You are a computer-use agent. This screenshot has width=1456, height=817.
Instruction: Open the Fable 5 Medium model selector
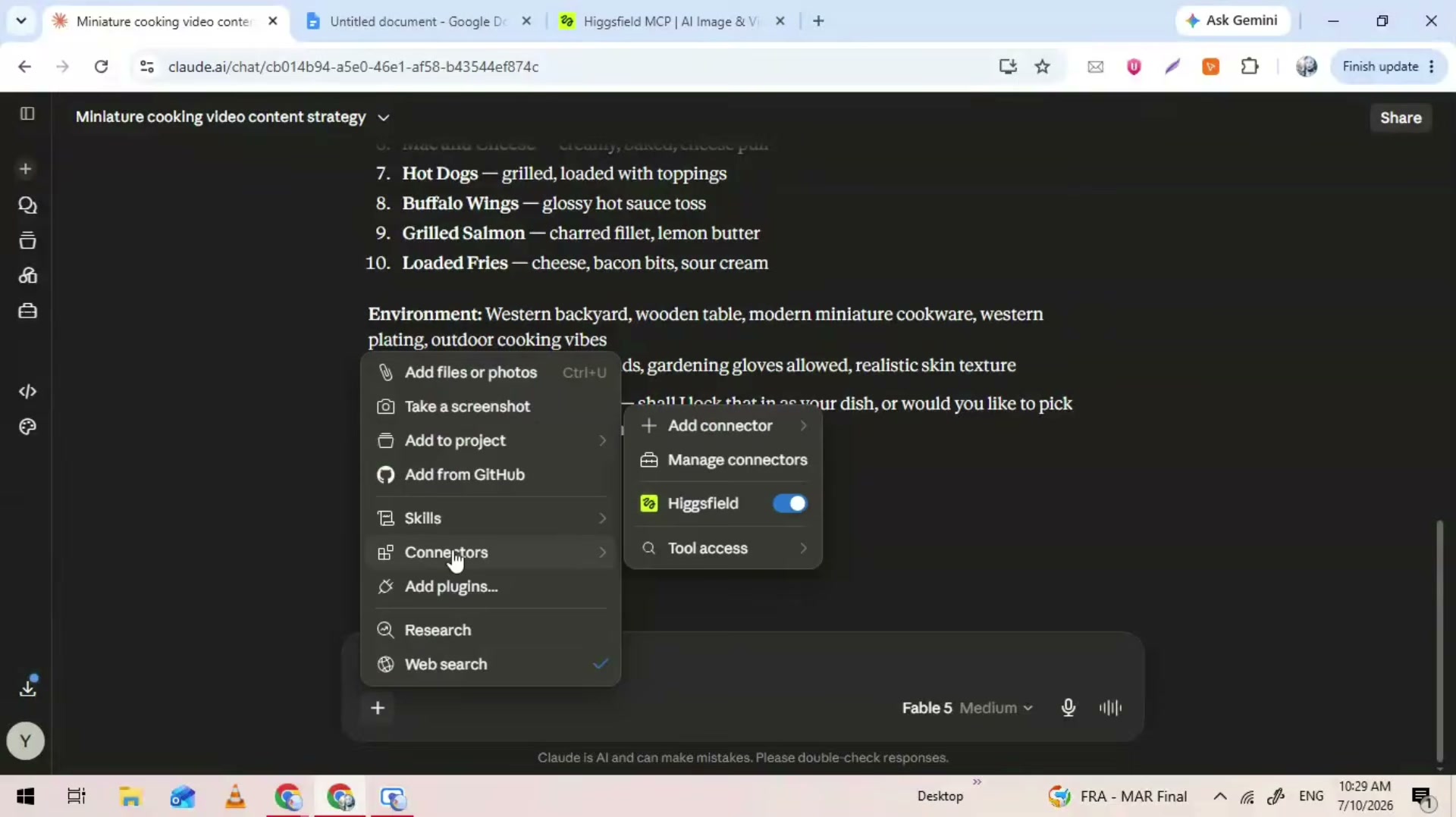[x=967, y=708]
